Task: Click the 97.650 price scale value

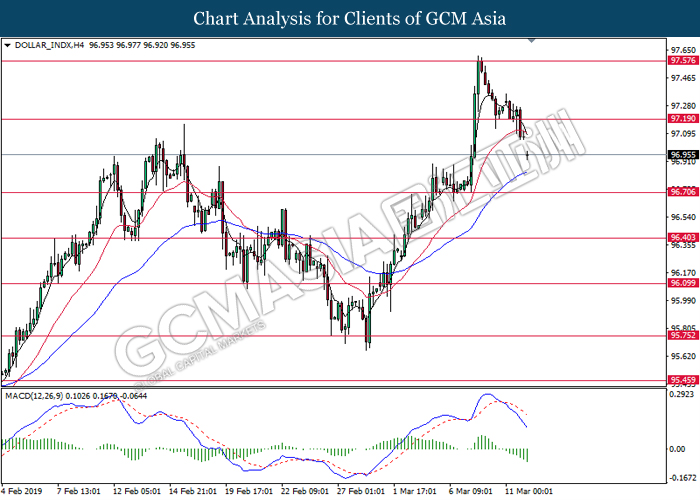Action: pos(683,50)
